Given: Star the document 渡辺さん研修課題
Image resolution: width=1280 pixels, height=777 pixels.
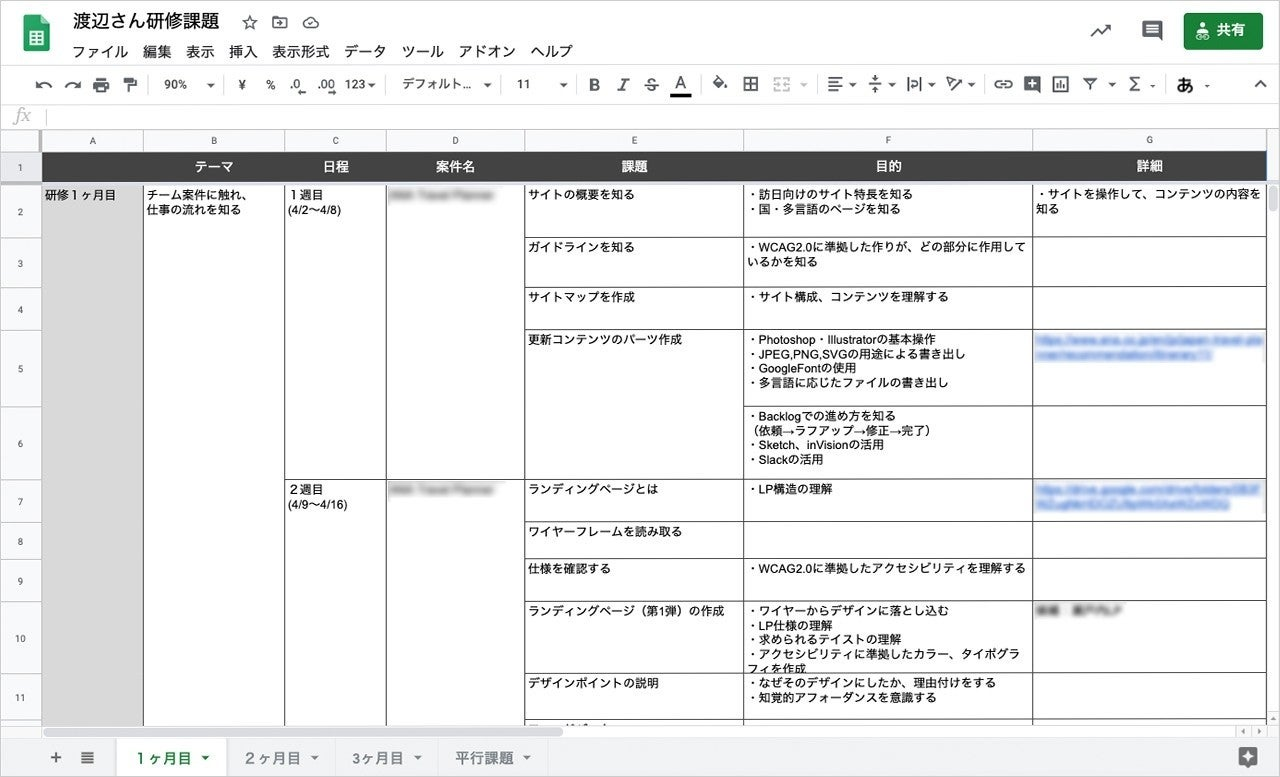Looking at the screenshot, I should tap(250, 22).
